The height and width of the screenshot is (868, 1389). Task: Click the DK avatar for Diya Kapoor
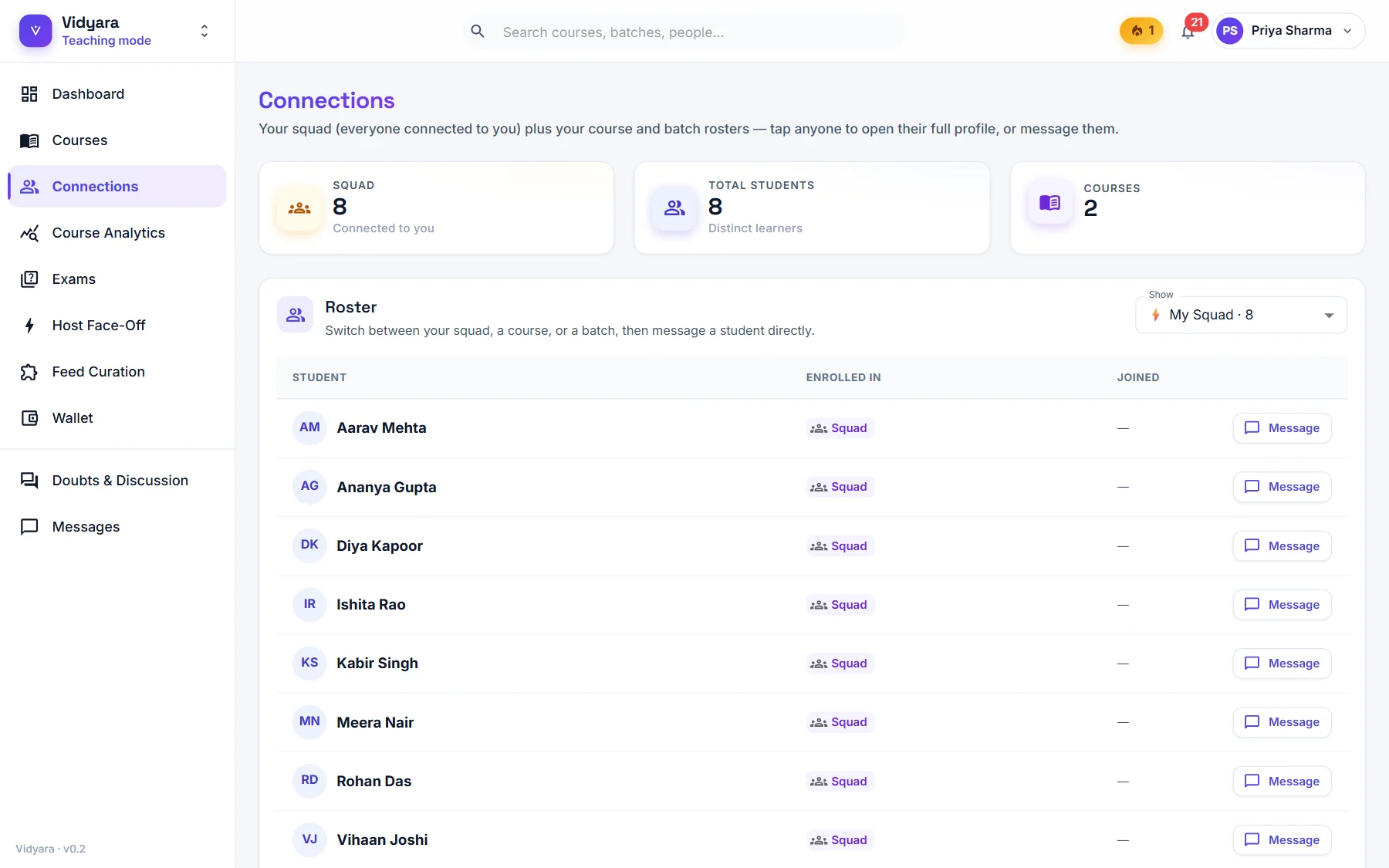pos(309,545)
